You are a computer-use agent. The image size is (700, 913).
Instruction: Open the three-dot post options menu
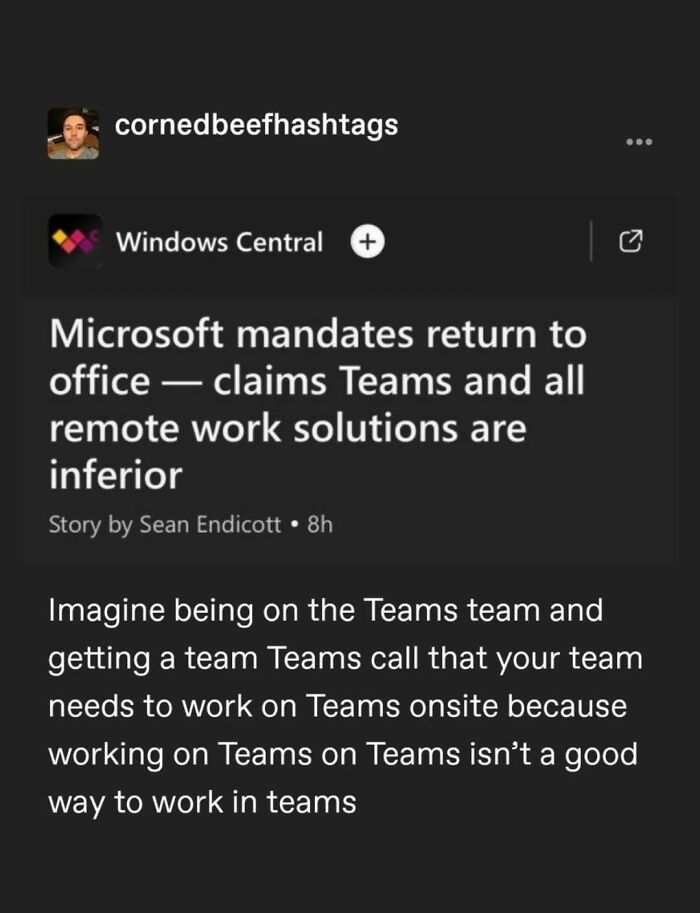point(638,142)
